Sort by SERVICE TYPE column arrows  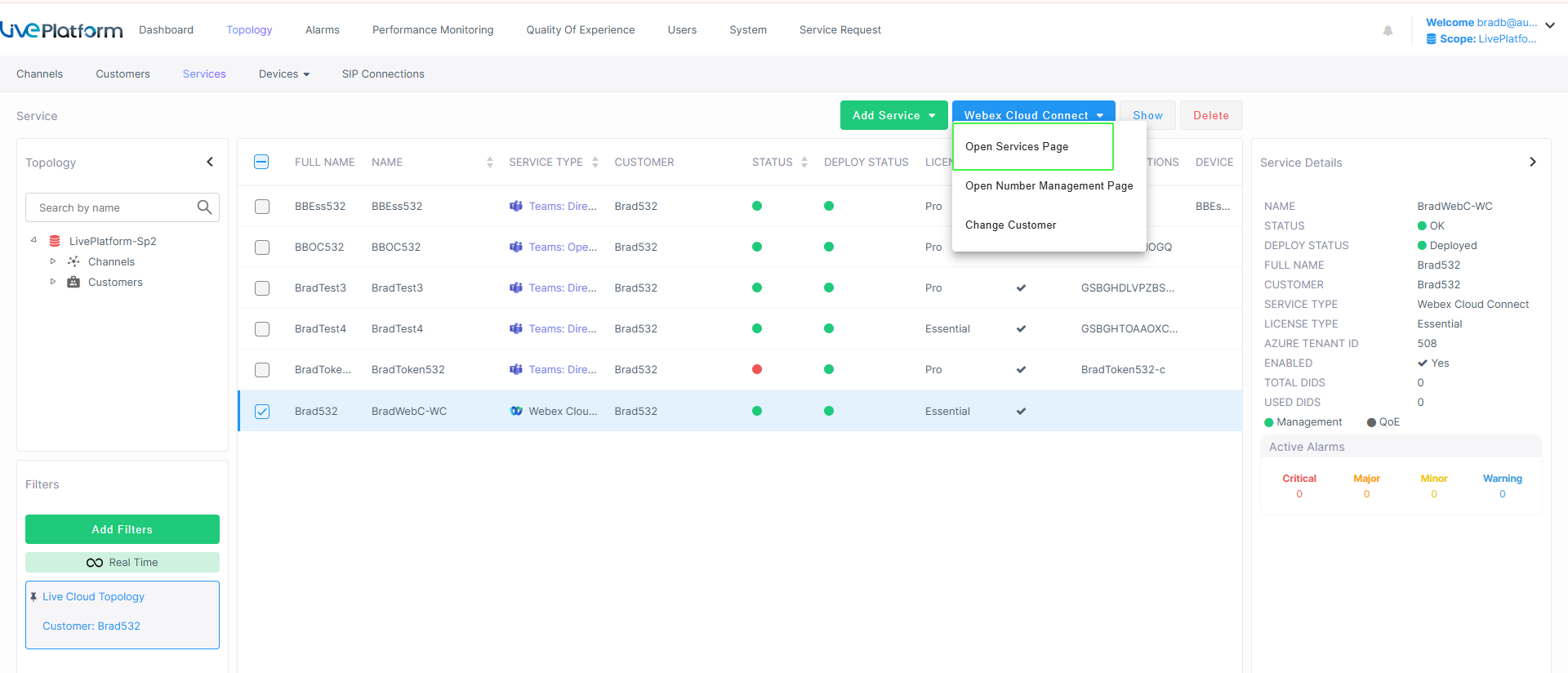pyautogui.click(x=595, y=163)
